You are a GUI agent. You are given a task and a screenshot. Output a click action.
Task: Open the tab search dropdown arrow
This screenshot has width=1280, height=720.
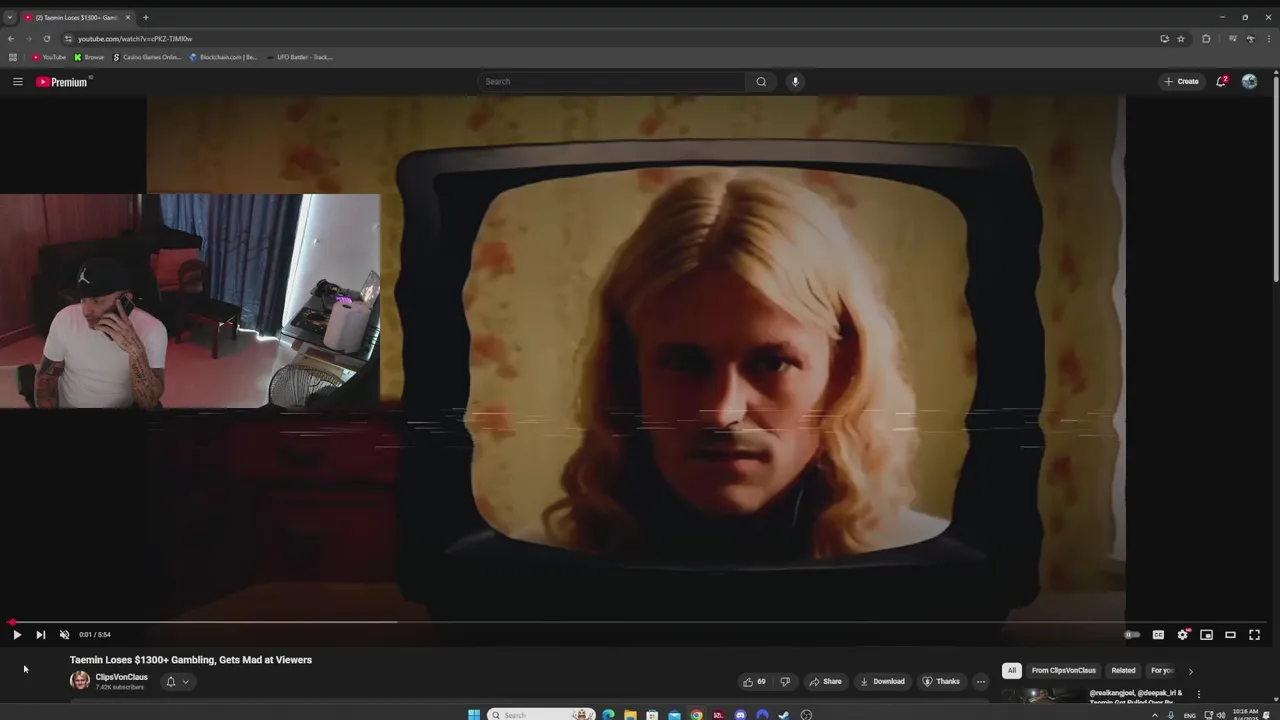[10, 17]
